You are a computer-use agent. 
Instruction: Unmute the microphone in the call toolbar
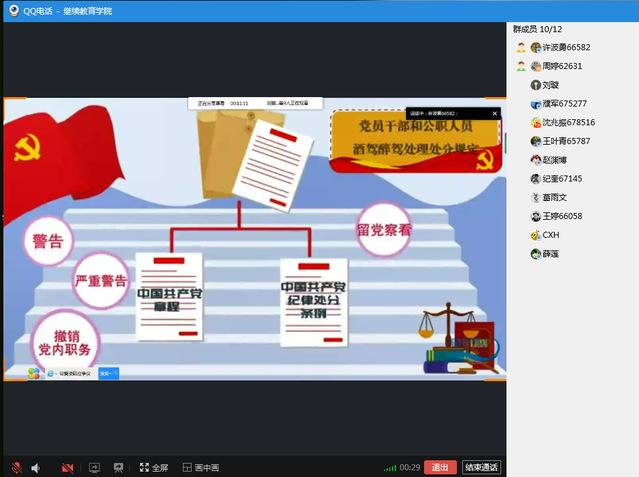(16, 467)
